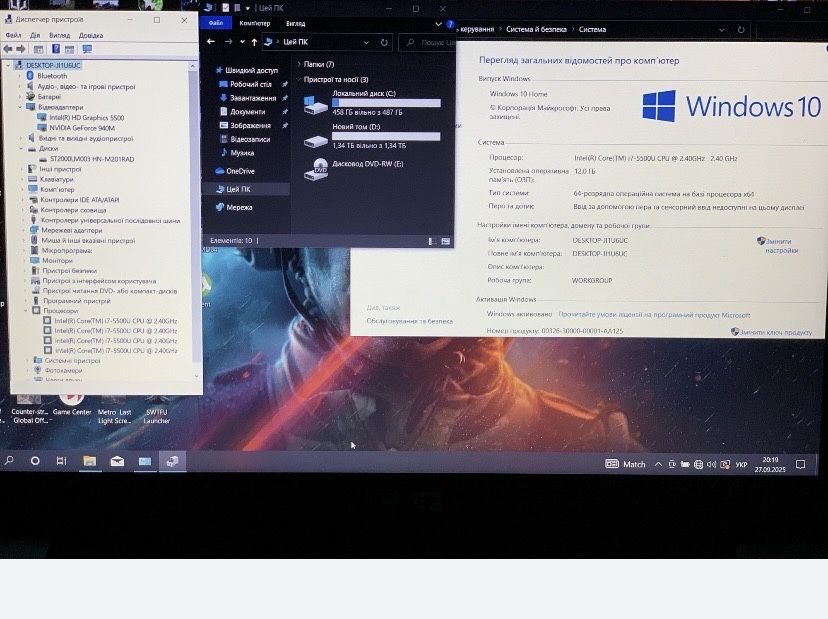This screenshot has width=828, height=619.
Task: Expand the Explorer ribbon chevron
Action: coord(438,24)
